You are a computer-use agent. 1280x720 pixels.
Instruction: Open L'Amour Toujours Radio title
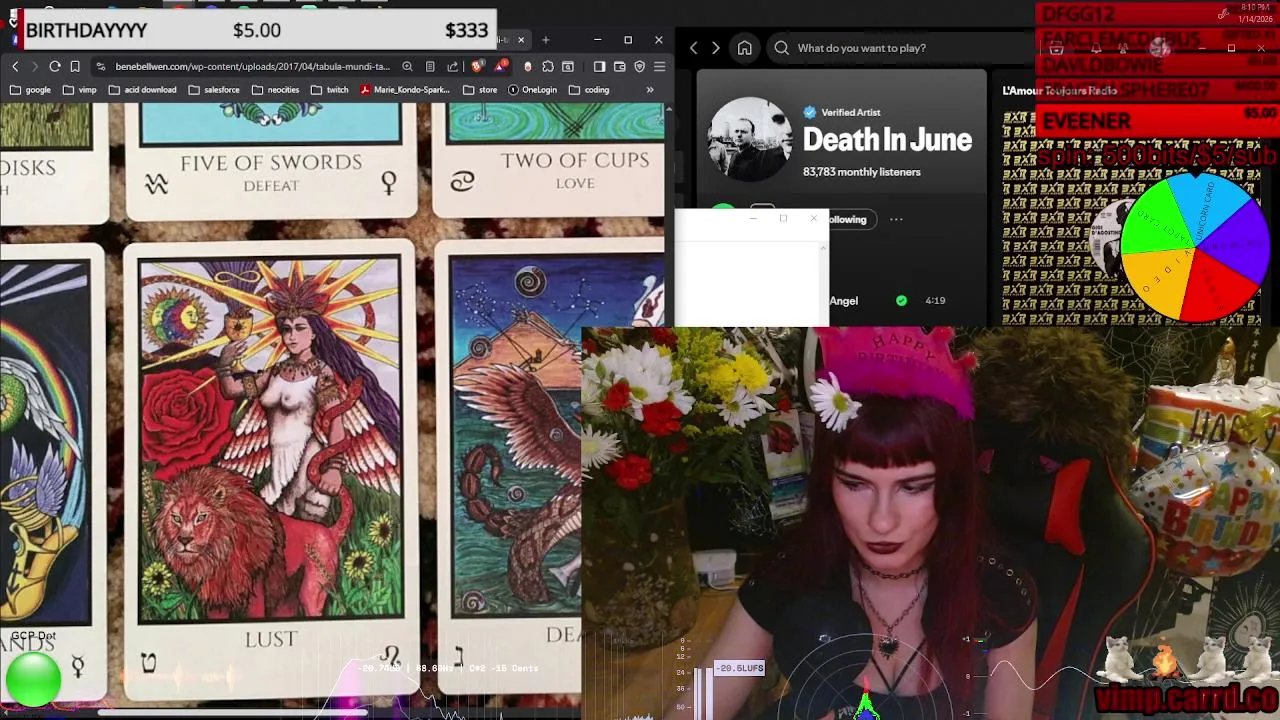click(x=1059, y=91)
